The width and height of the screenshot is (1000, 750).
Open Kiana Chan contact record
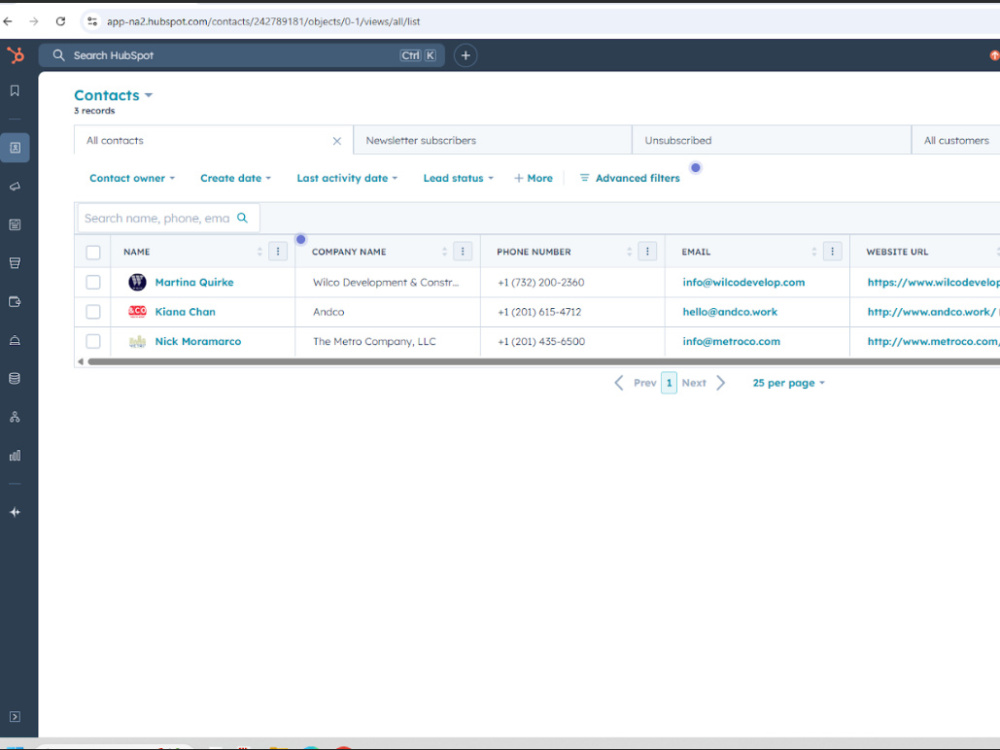(x=186, y=312)
